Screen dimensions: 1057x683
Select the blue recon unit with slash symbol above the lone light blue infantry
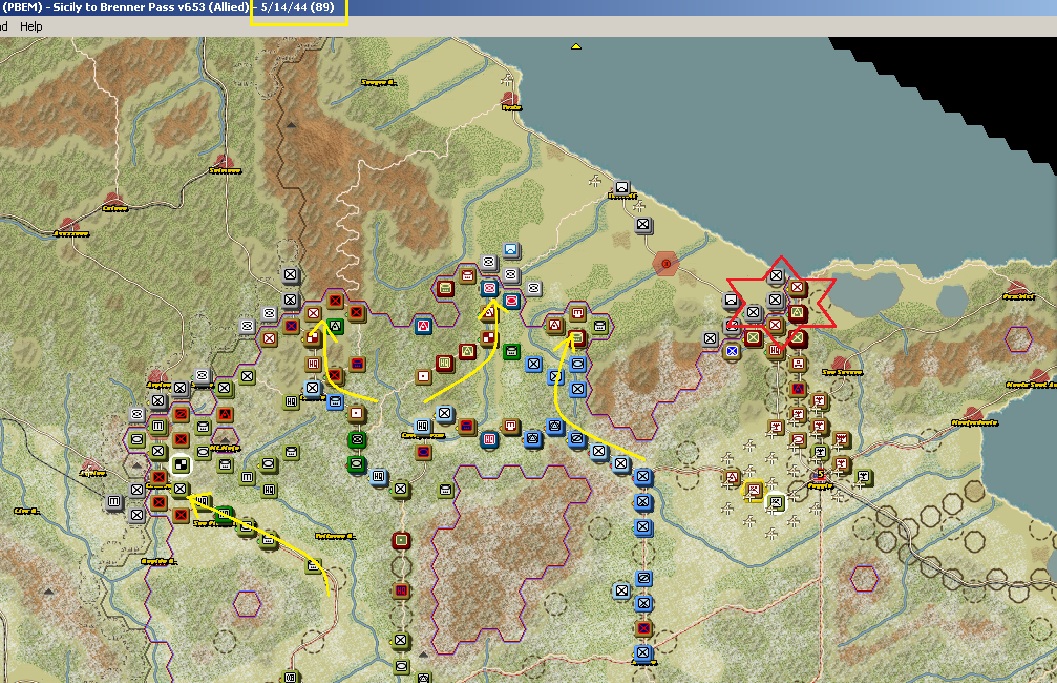point(644,578)
